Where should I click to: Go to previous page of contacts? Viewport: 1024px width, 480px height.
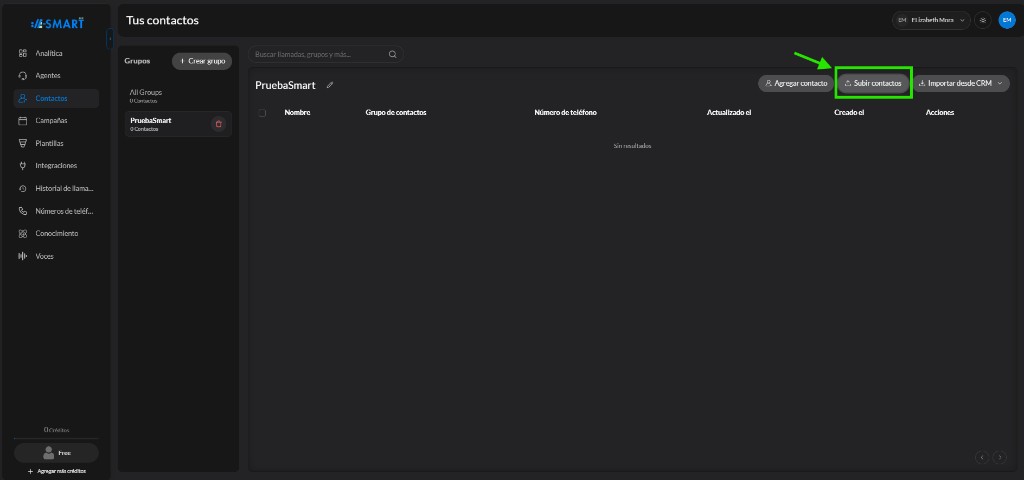[982, 457]
